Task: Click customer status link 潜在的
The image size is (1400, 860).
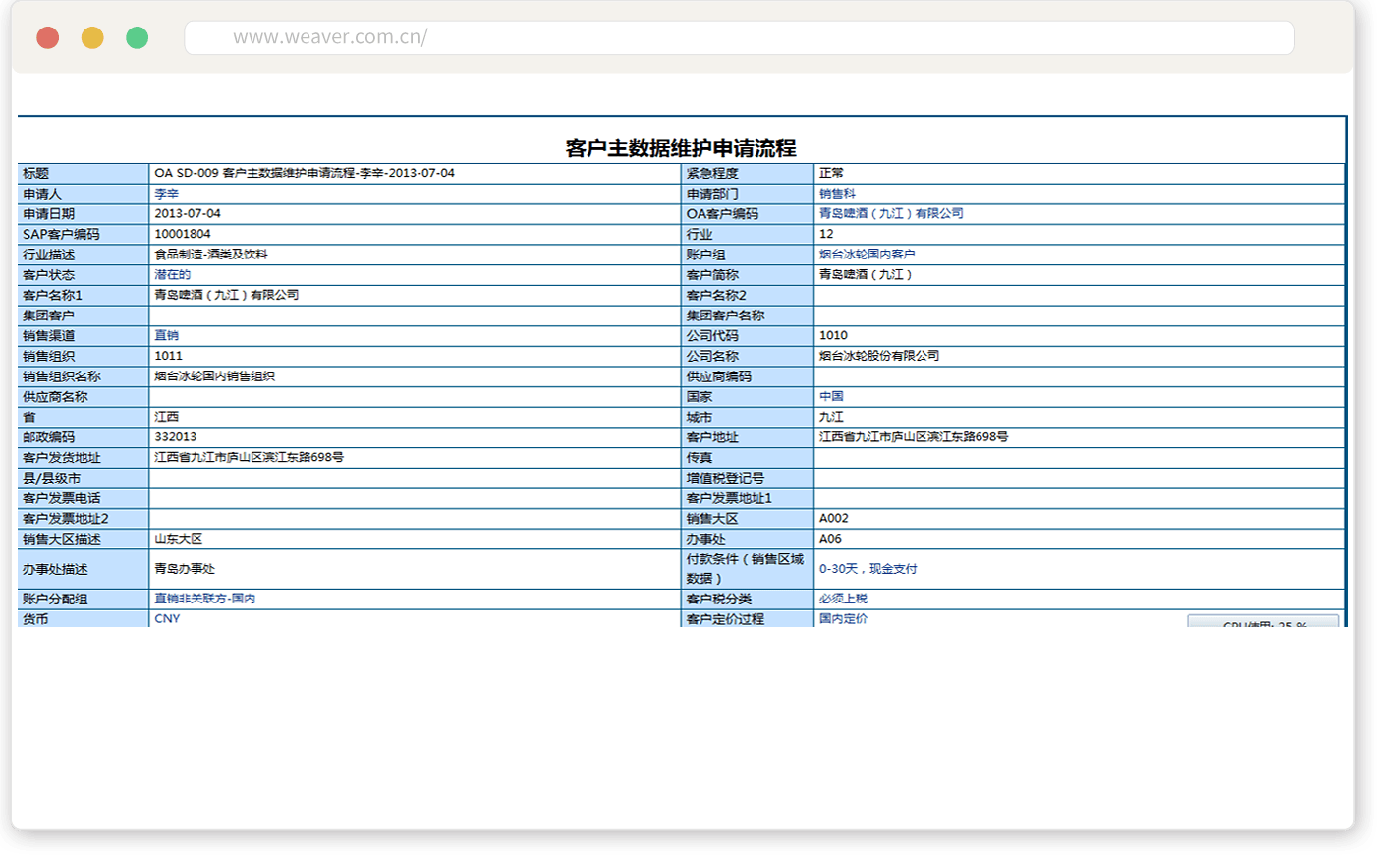Action: point(173,275)
